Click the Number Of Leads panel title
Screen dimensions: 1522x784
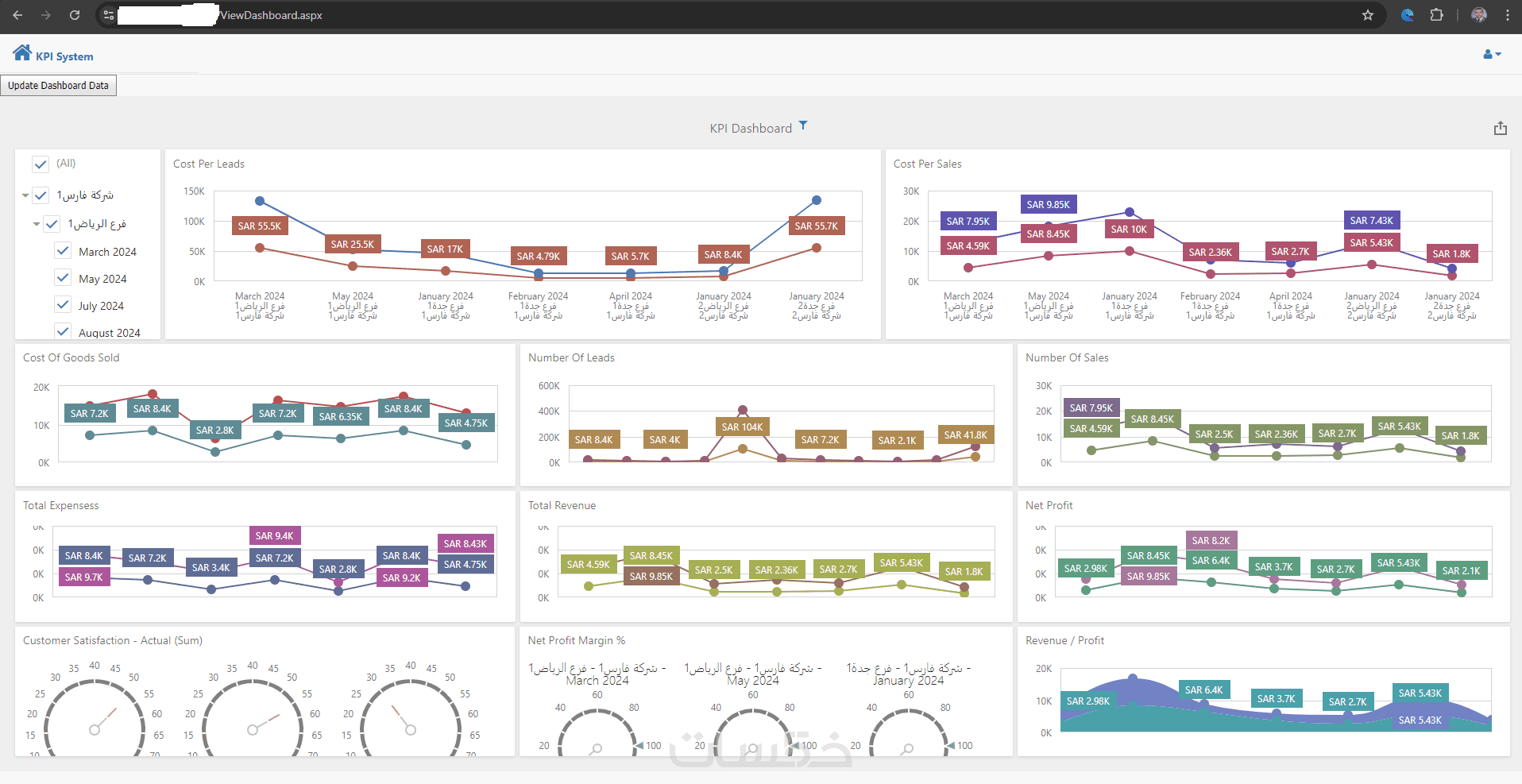tap(571, 357)
